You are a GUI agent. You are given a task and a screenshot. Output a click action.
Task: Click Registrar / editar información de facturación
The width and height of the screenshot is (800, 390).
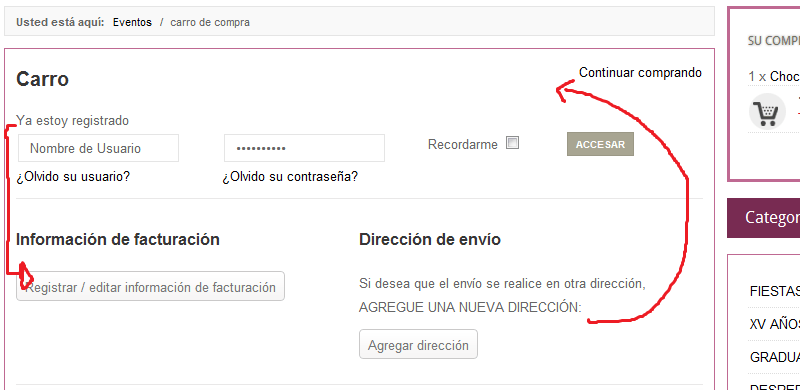pos(151,286)
